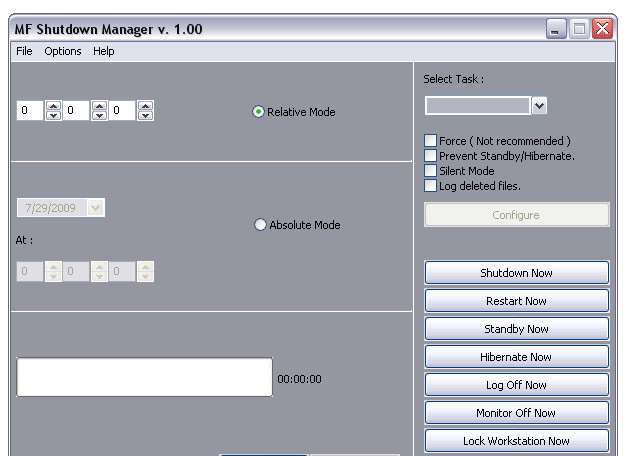The image size is (637, 456).
Task: Click the third absolute mode At time field
Action: pyautogui.click(x=122, y=271)
